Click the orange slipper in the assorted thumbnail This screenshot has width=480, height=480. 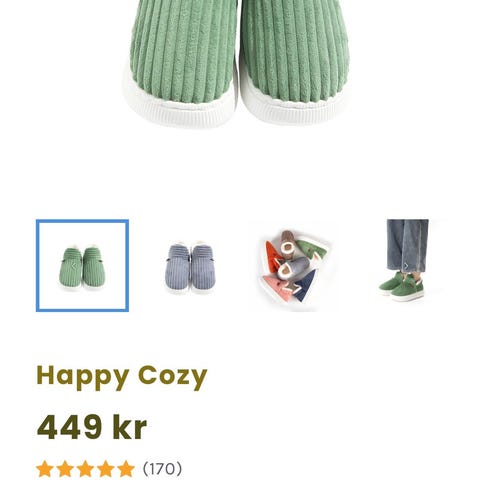point(272,255)
